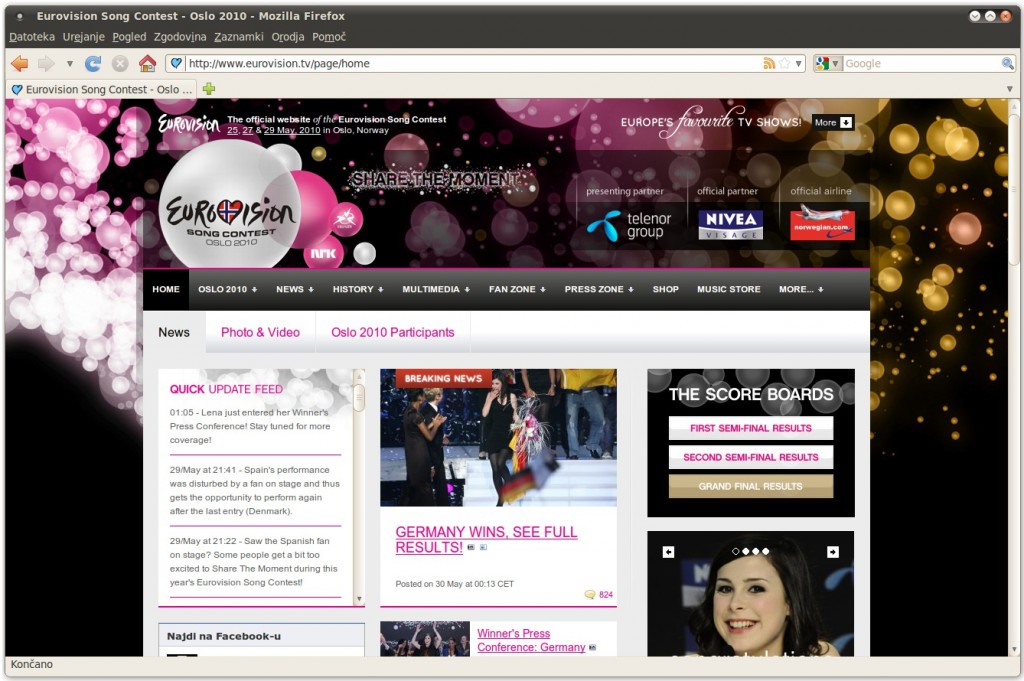Select the Eurovision Song Contest browser tab
The height and width of the screenshot is (681, 1024).
pos(102,89)
